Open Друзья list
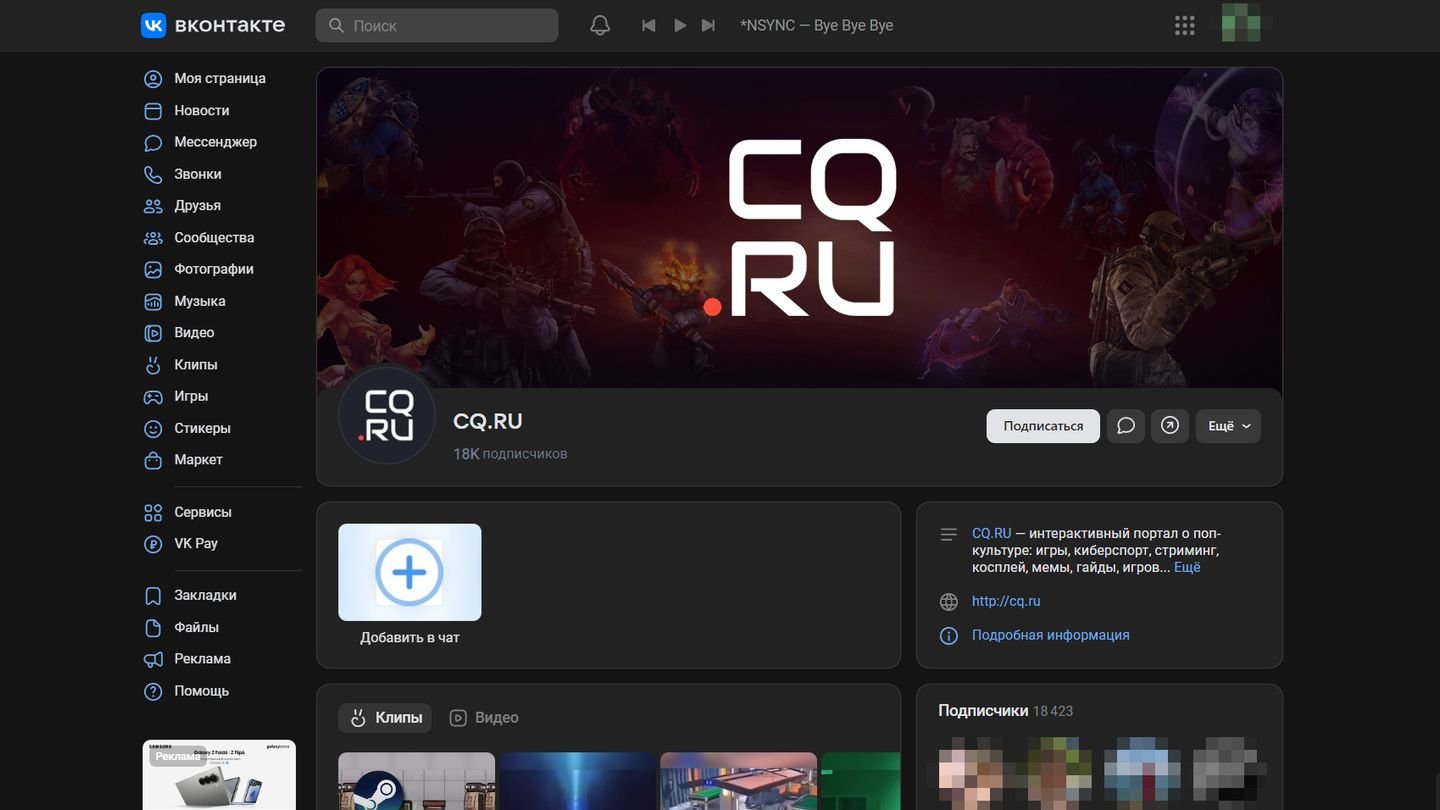The height and width of the screenshot is (810, 1440). point(197,205)
